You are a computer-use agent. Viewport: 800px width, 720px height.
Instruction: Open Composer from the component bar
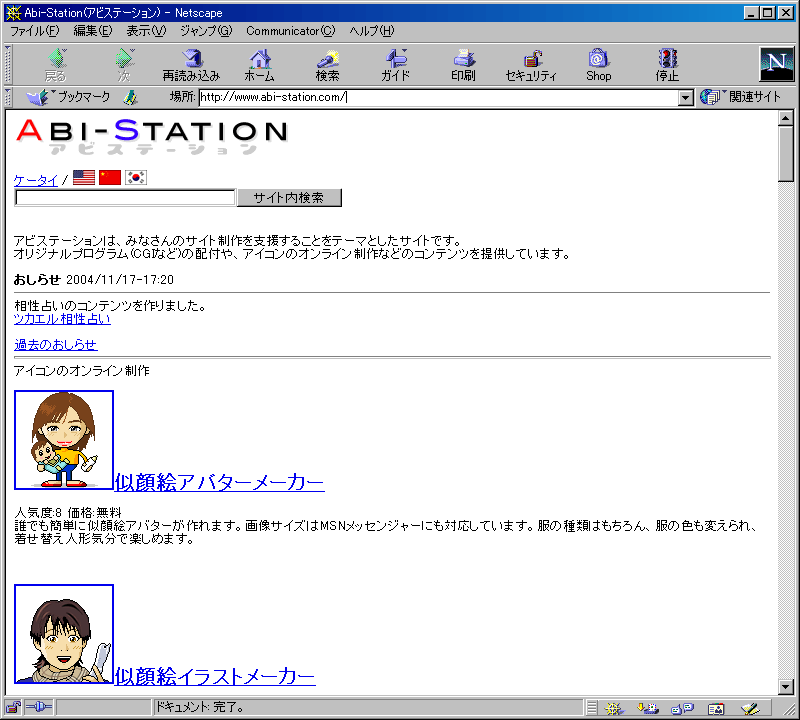[750, 708]
